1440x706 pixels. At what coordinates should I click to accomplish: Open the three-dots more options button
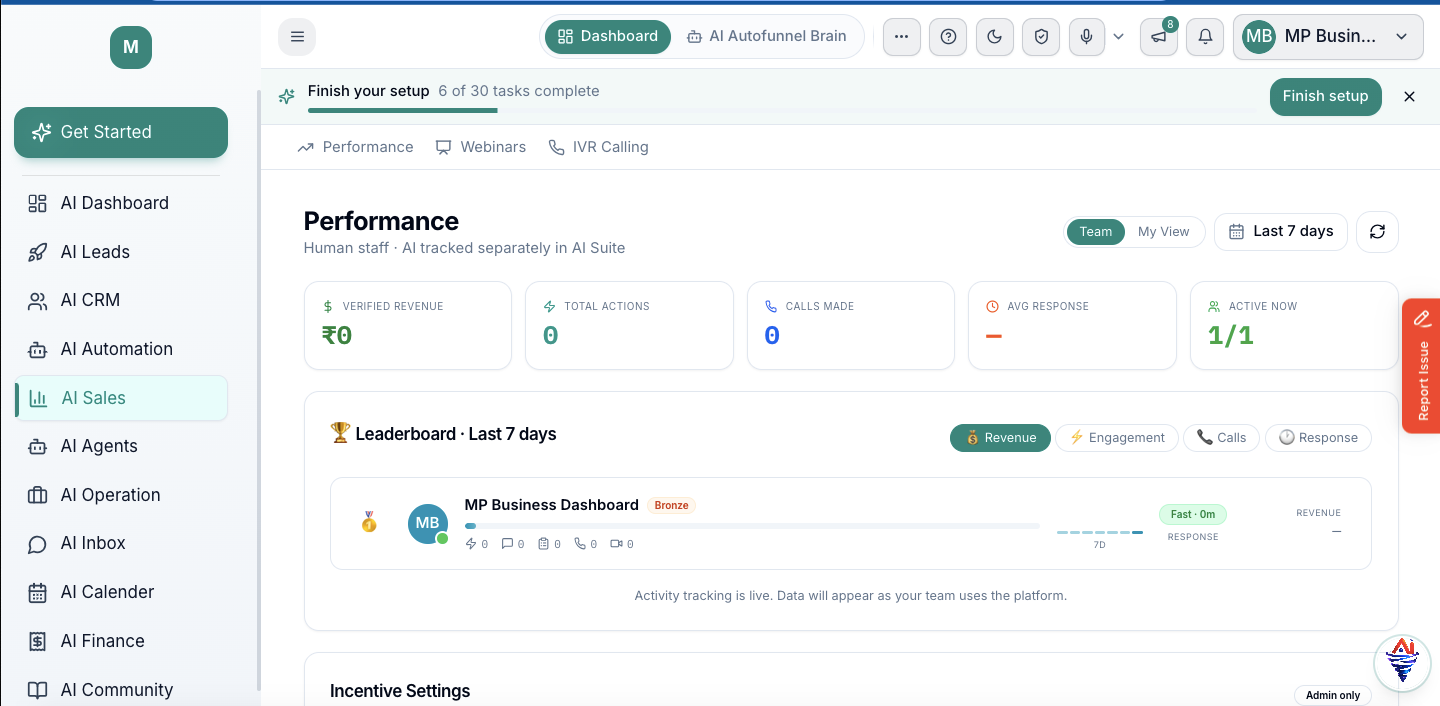point(901,37)
